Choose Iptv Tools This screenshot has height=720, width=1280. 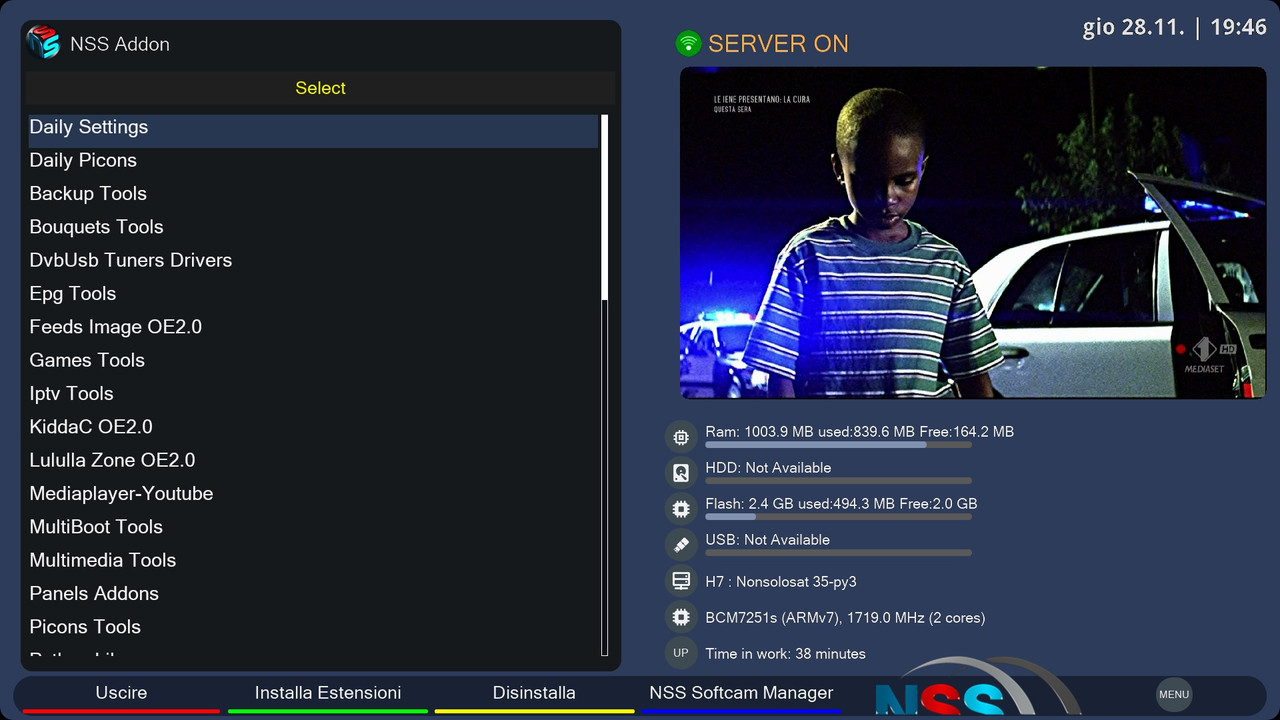click(313, 393)
